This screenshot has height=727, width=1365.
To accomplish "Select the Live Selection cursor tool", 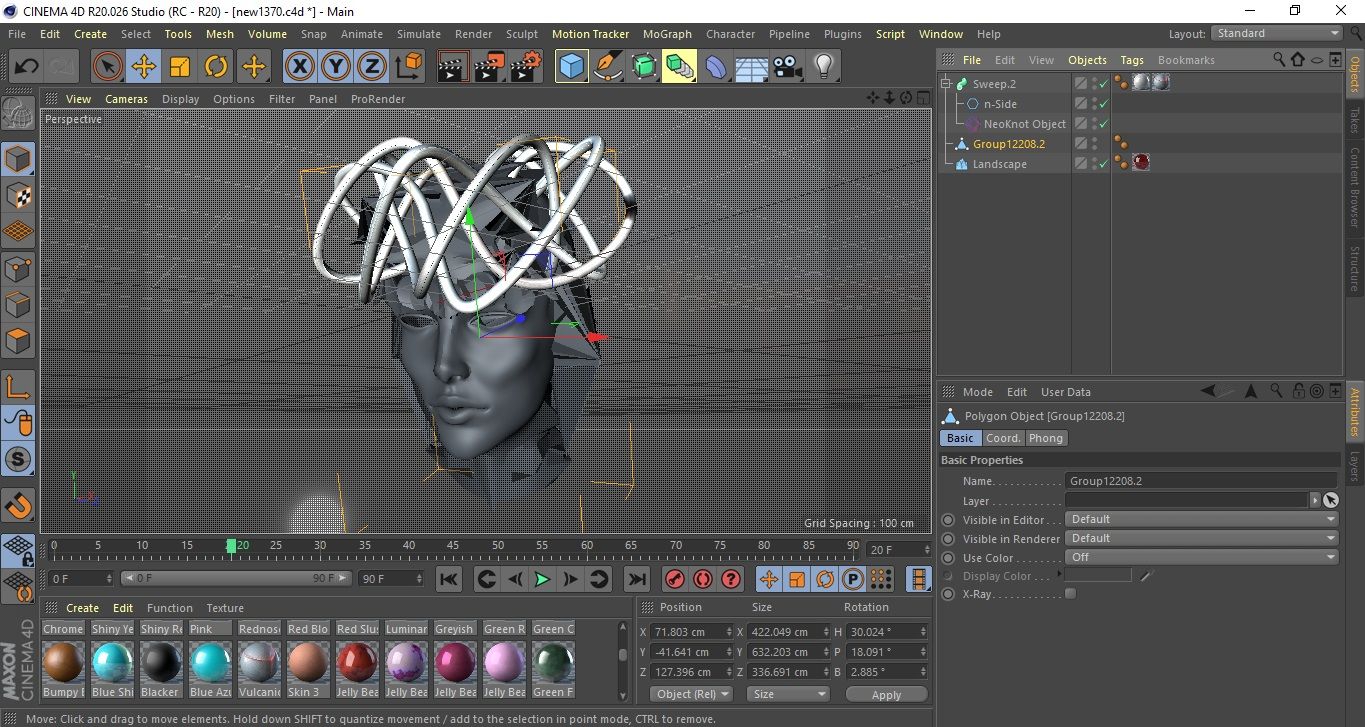I will click(x=108, y=67).
